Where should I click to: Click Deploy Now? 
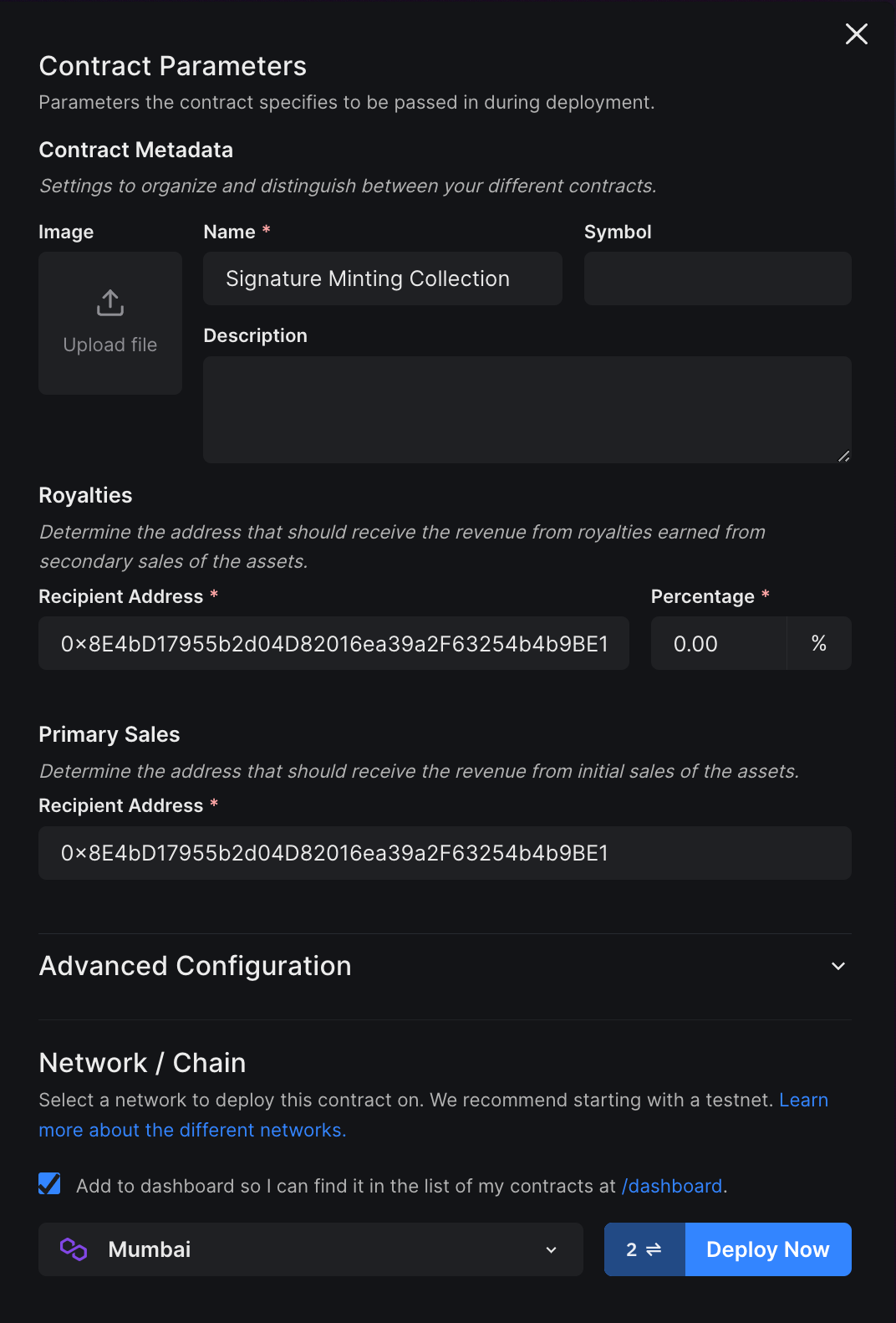tap(767, 1249)
